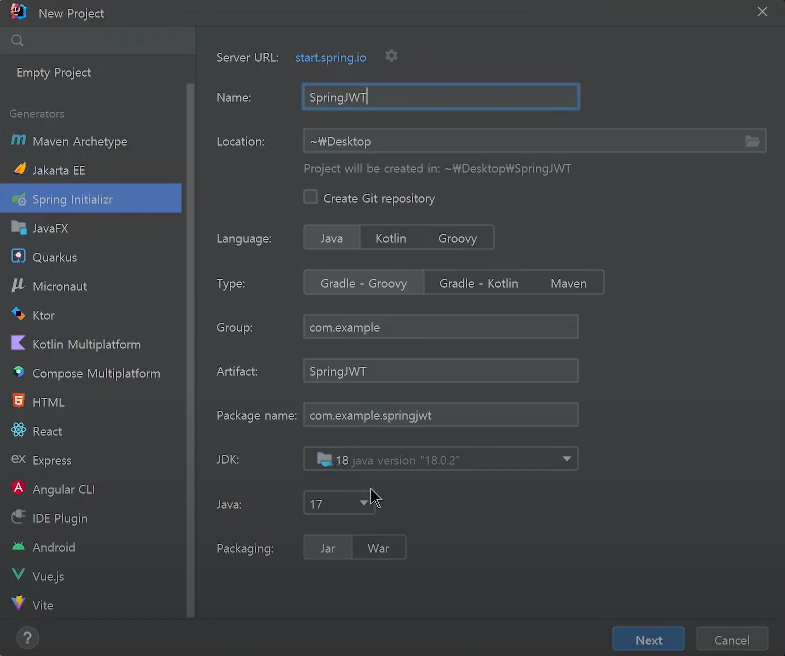Click the IntelliJ logo in title bar
The width and height of the screenshot is (785, 656).
(19, 11)
